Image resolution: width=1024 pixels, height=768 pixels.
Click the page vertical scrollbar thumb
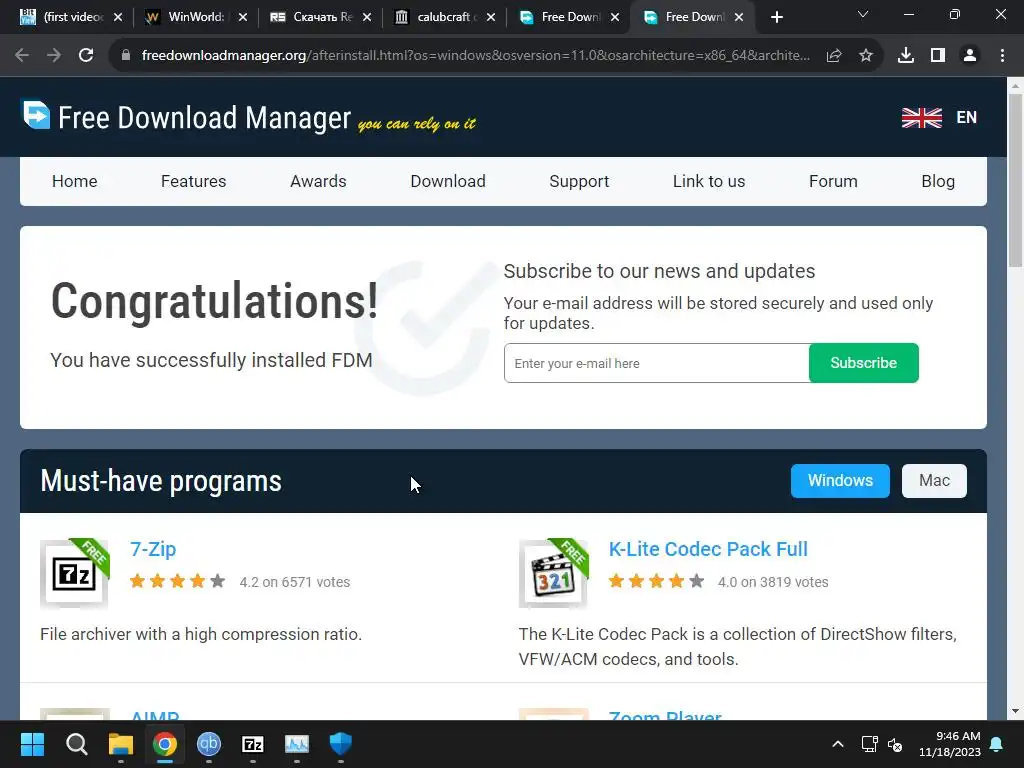pyautogui.click(x=1015, y=180)
